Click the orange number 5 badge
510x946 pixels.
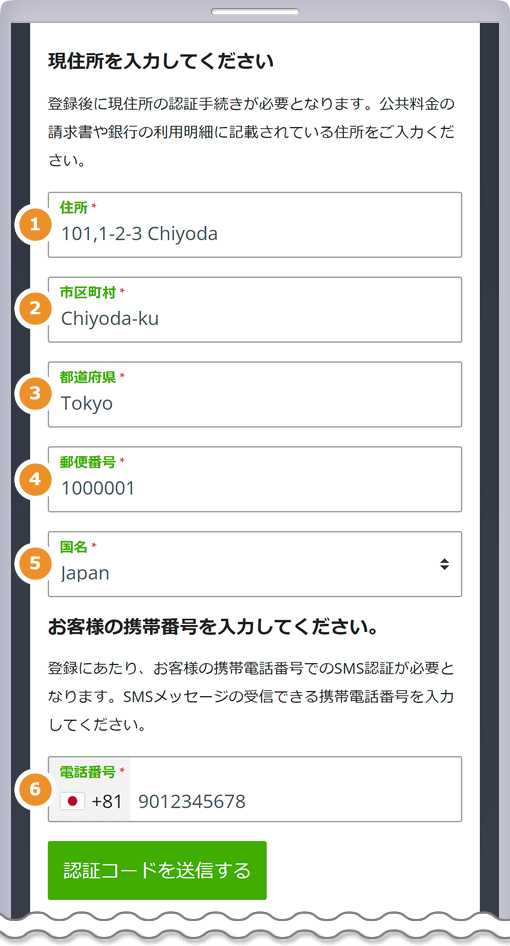pos(35,563)
